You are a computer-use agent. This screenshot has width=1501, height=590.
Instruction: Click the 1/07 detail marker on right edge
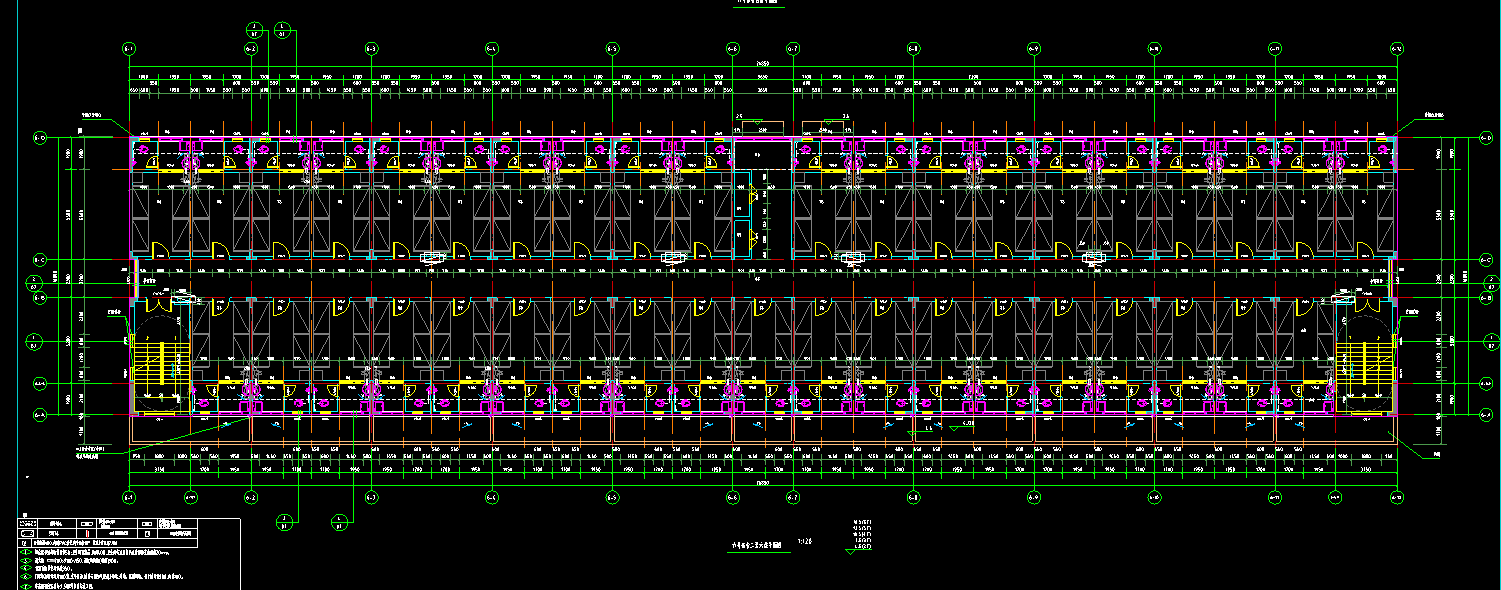pyautogui.click(x=1489, y=343)
